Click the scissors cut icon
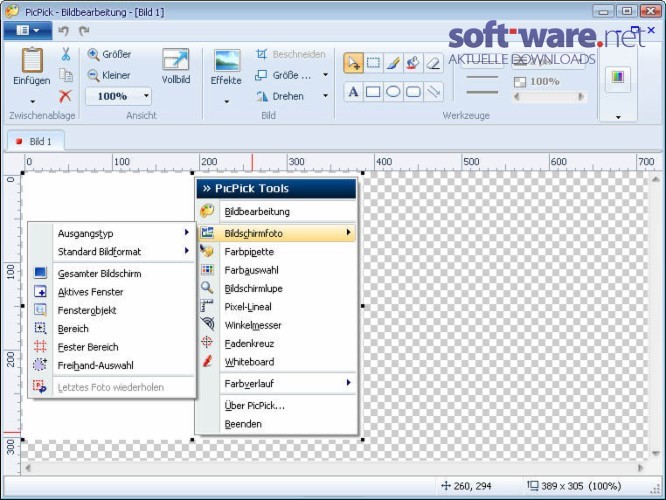The image size is (666, 500). pyautogui.click(x=65, y=54)
